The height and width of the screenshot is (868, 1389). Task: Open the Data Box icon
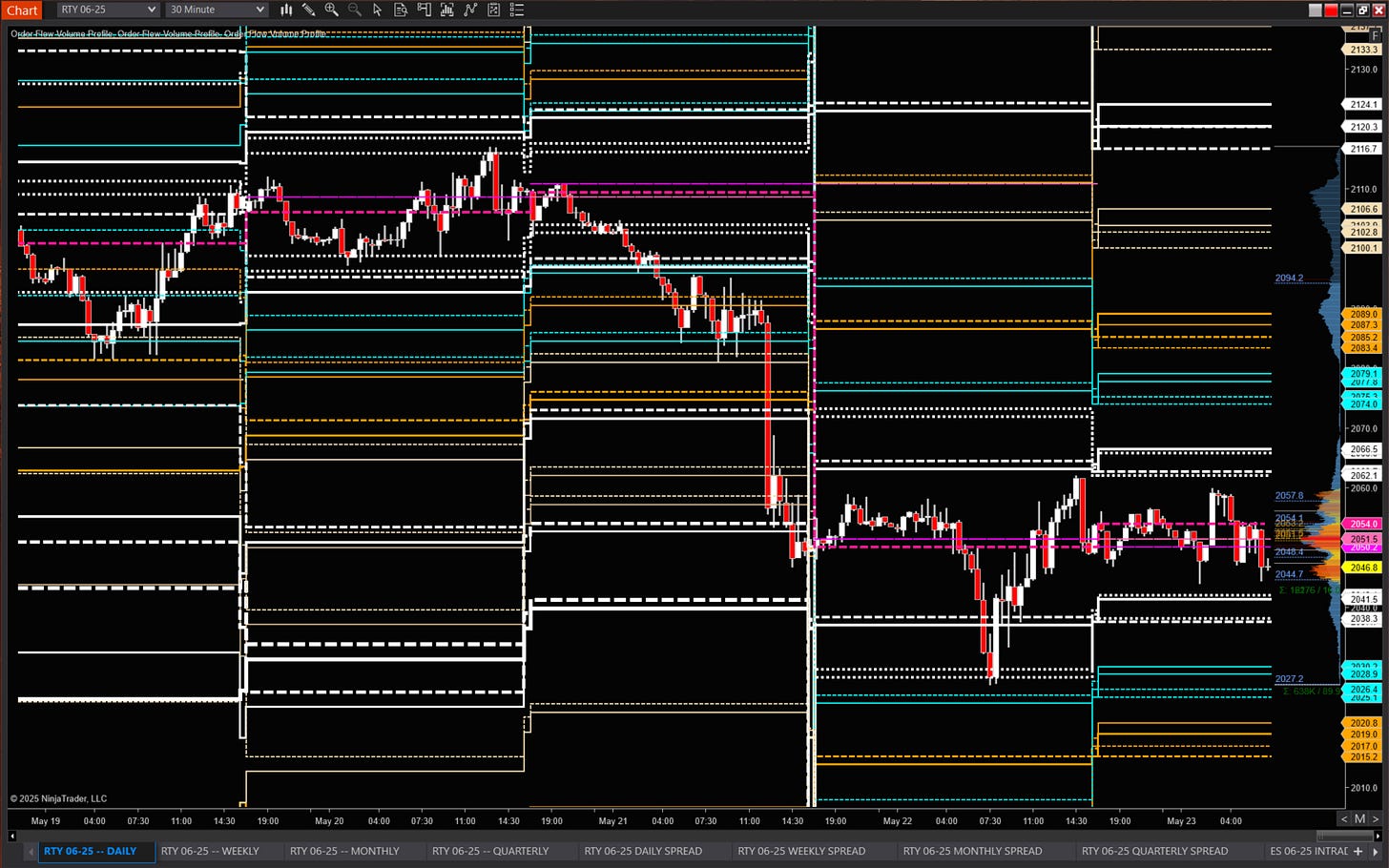[x=401, y=10]
